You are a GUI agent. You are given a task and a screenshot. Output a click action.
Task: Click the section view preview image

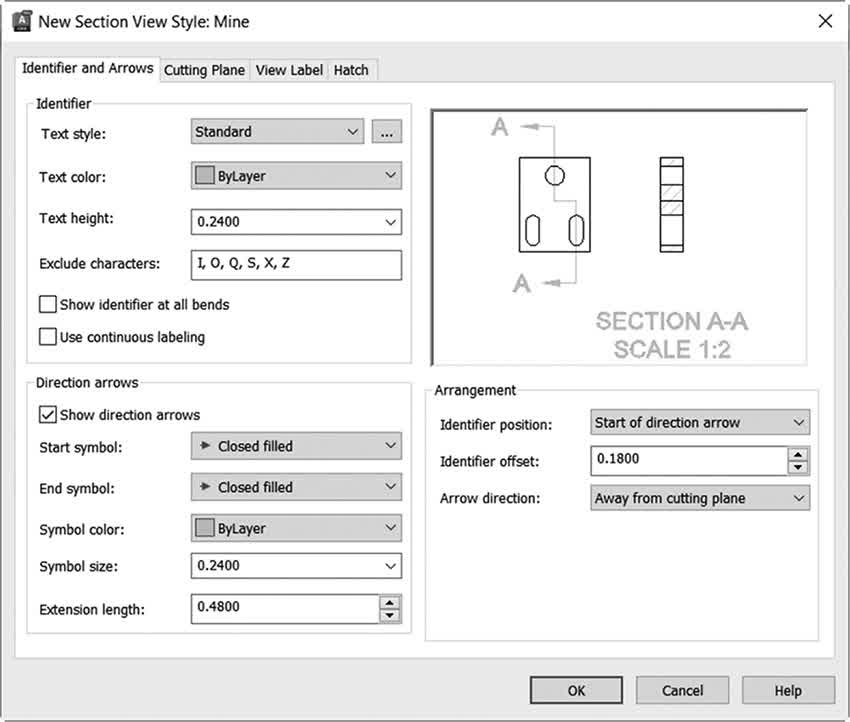point(619,237)
